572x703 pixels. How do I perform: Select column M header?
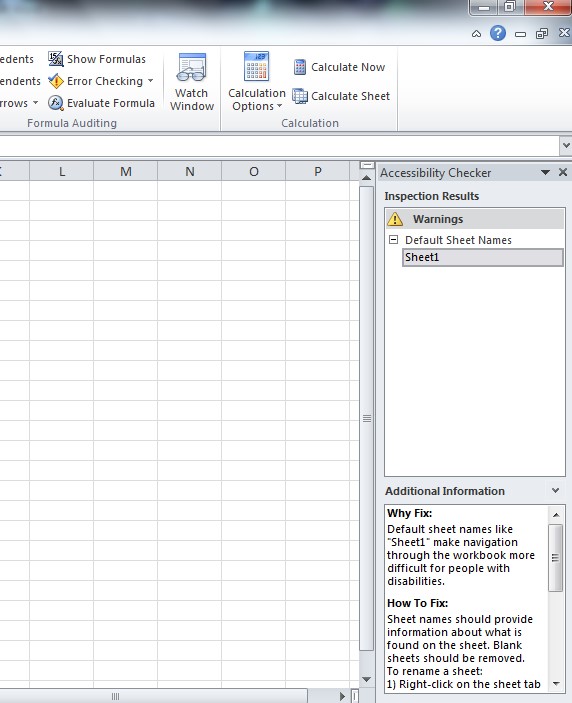click(x=126, y=172)
